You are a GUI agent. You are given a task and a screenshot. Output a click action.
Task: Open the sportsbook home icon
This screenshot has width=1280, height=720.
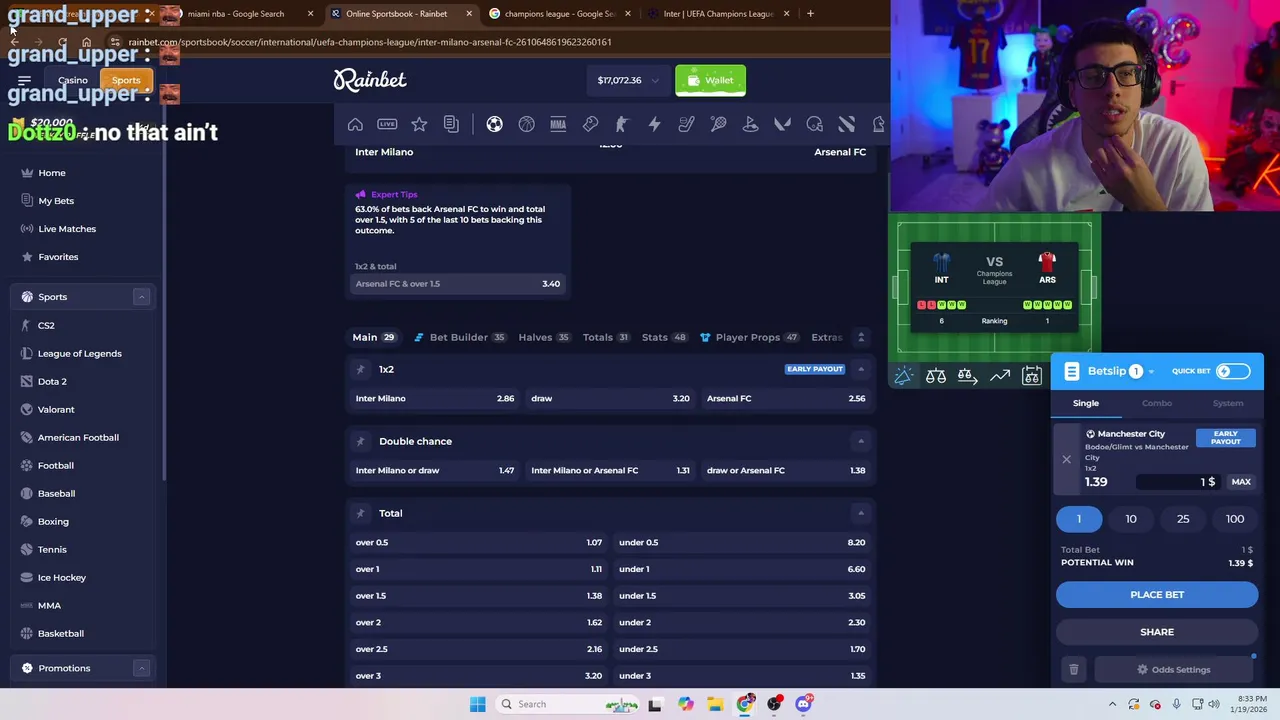point(355,124)
